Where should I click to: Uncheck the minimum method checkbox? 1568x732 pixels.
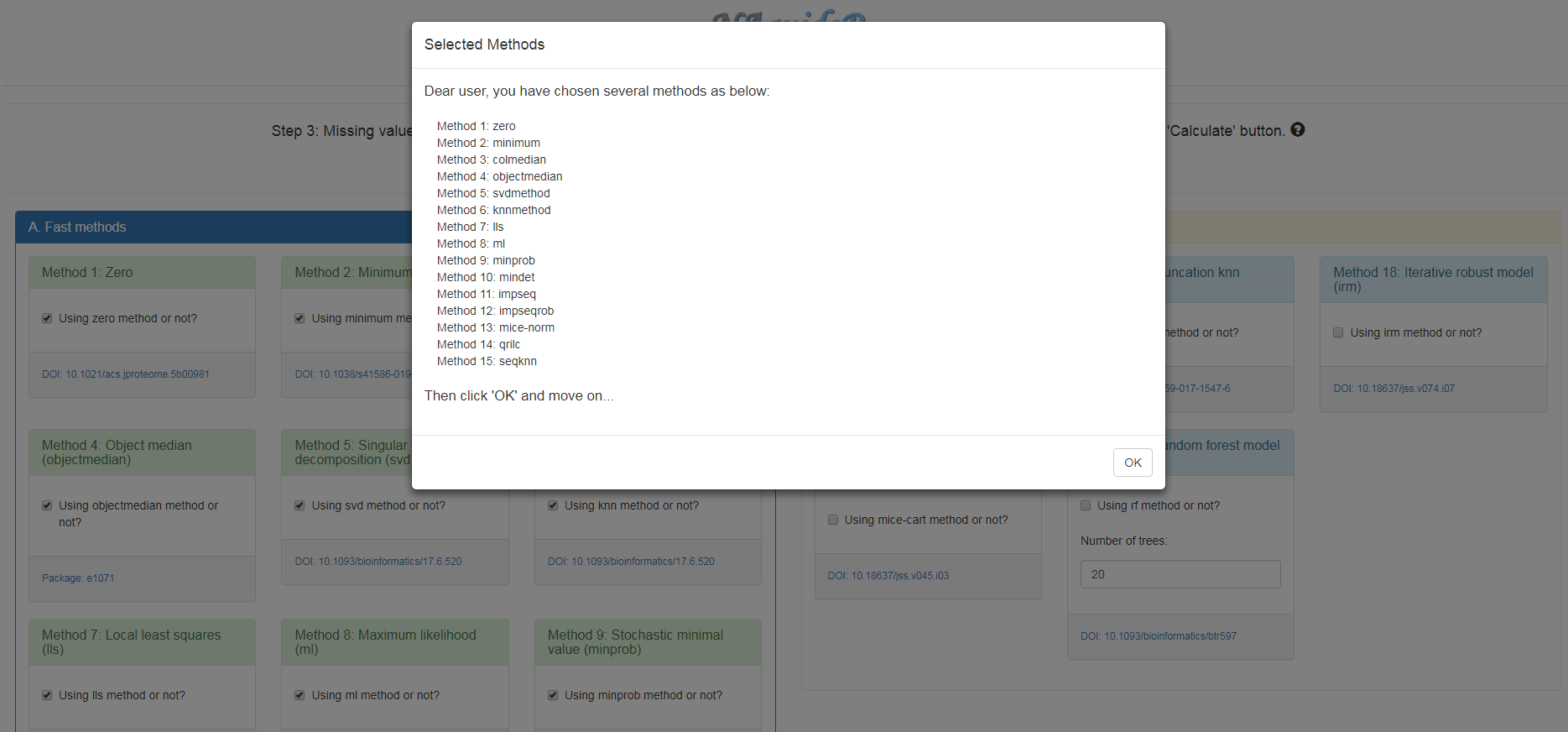(x=300, y=318)
